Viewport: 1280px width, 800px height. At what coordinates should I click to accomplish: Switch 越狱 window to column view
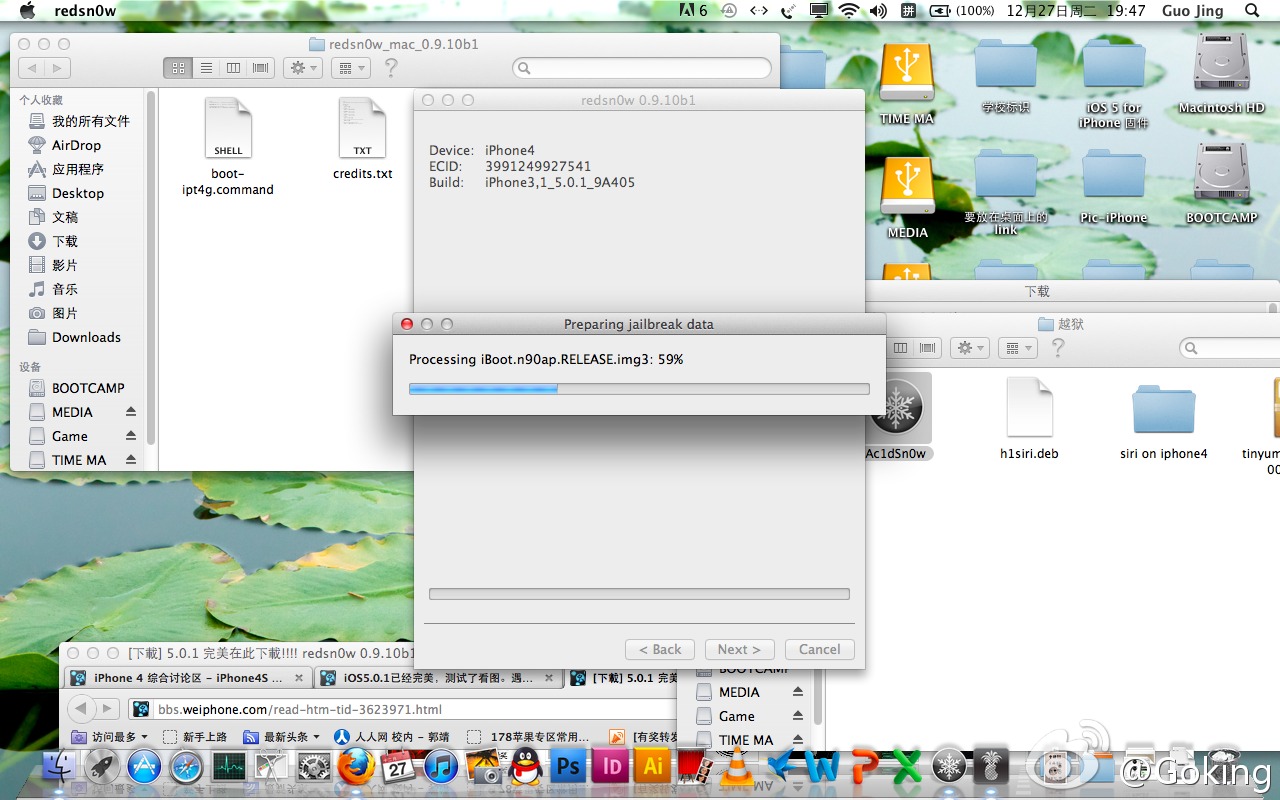(x=900, y=348)
